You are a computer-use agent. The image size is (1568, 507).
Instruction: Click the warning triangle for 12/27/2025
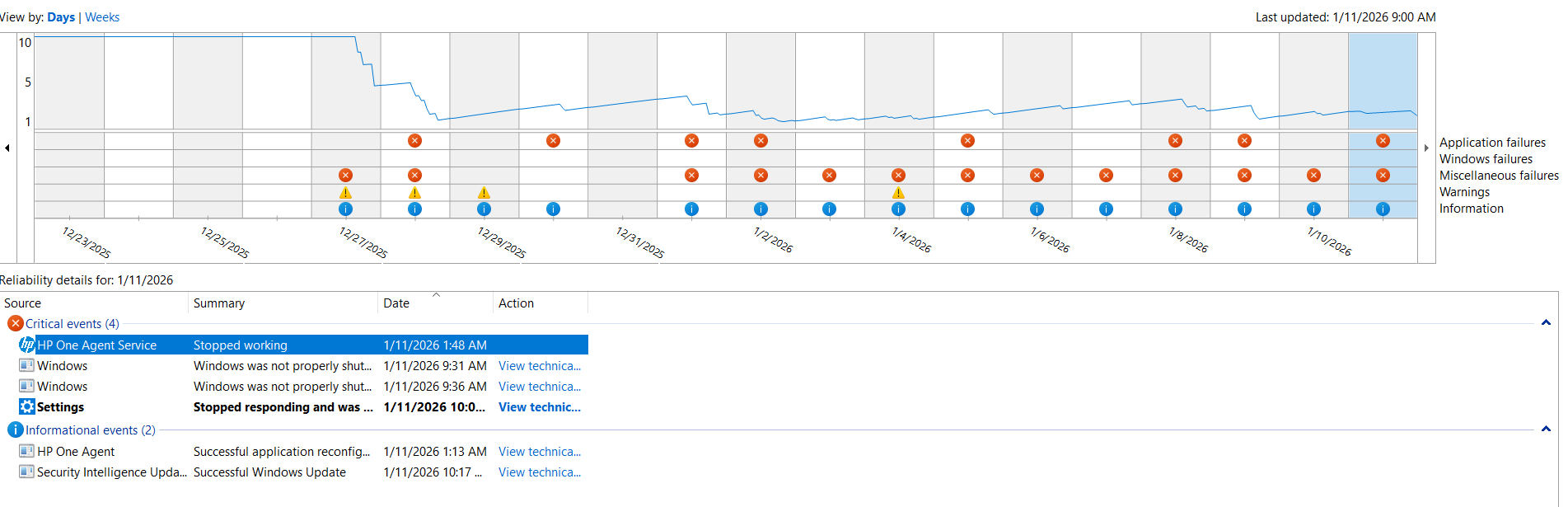pos(345,192)
